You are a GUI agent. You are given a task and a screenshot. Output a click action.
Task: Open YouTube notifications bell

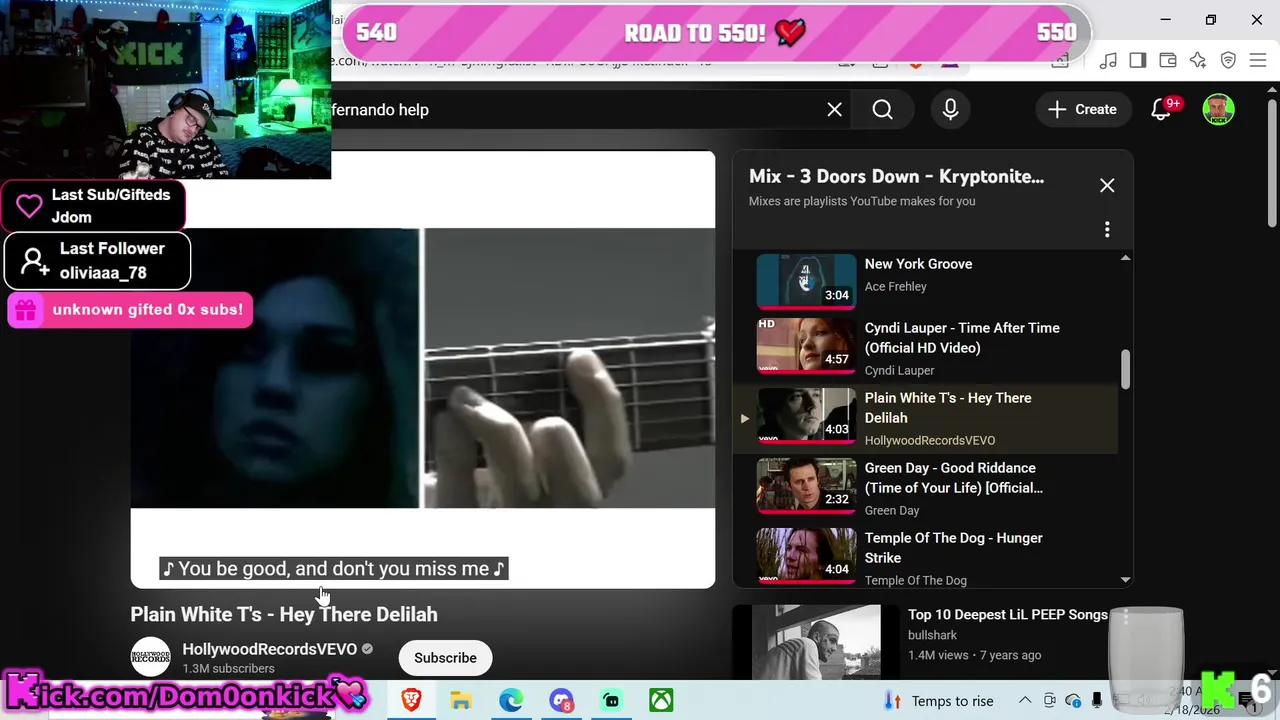(x=1161, y=109)
